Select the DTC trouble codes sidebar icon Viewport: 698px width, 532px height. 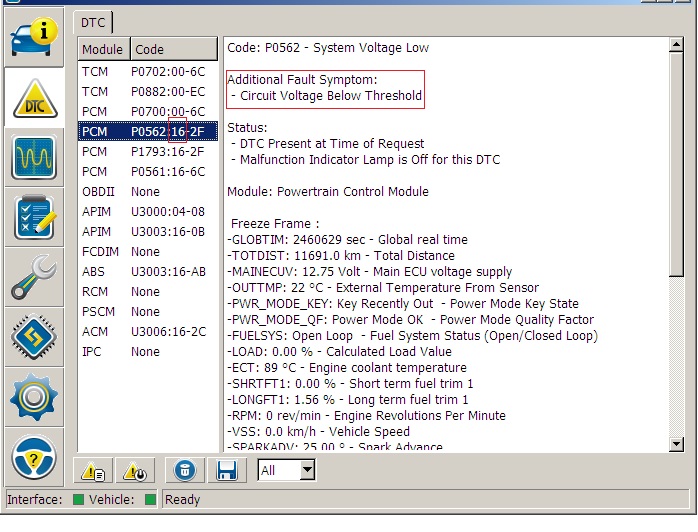(x=34, y=98)
